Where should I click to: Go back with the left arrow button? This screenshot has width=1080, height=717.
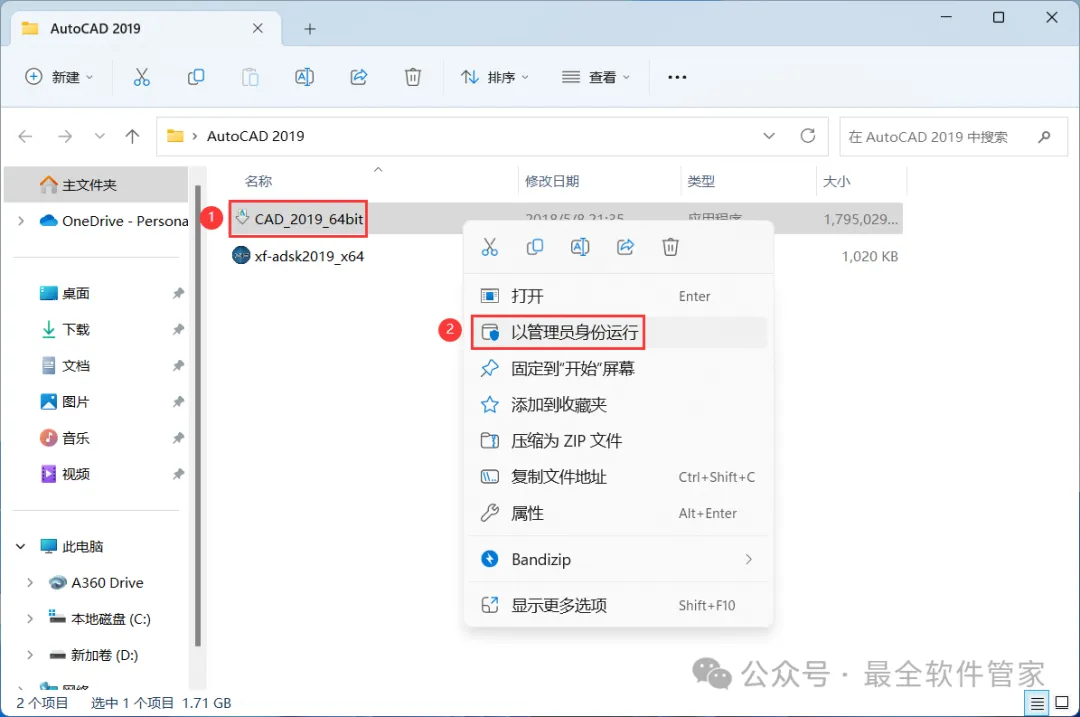25,136
